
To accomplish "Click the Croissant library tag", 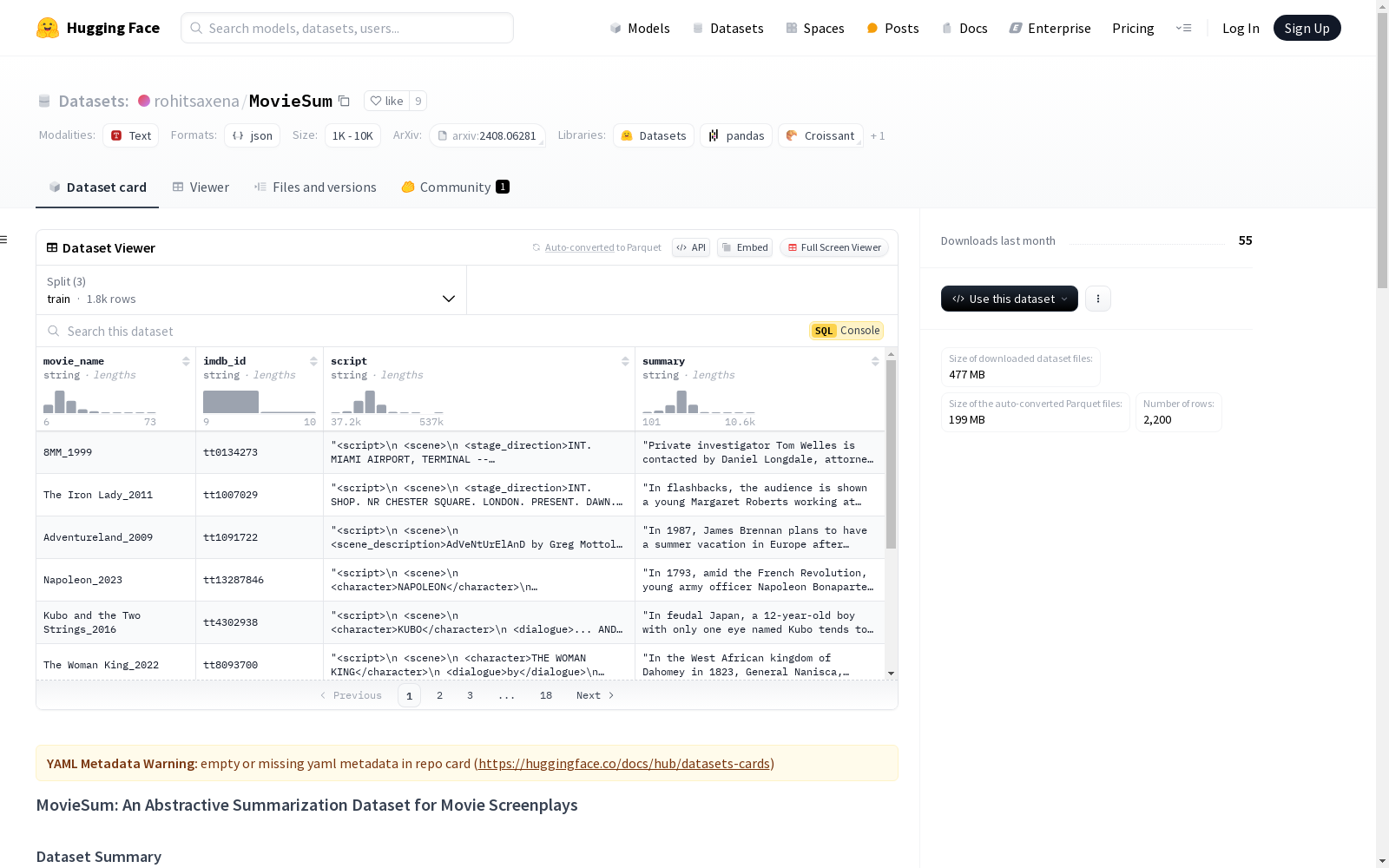I will (x=820, y=135).
